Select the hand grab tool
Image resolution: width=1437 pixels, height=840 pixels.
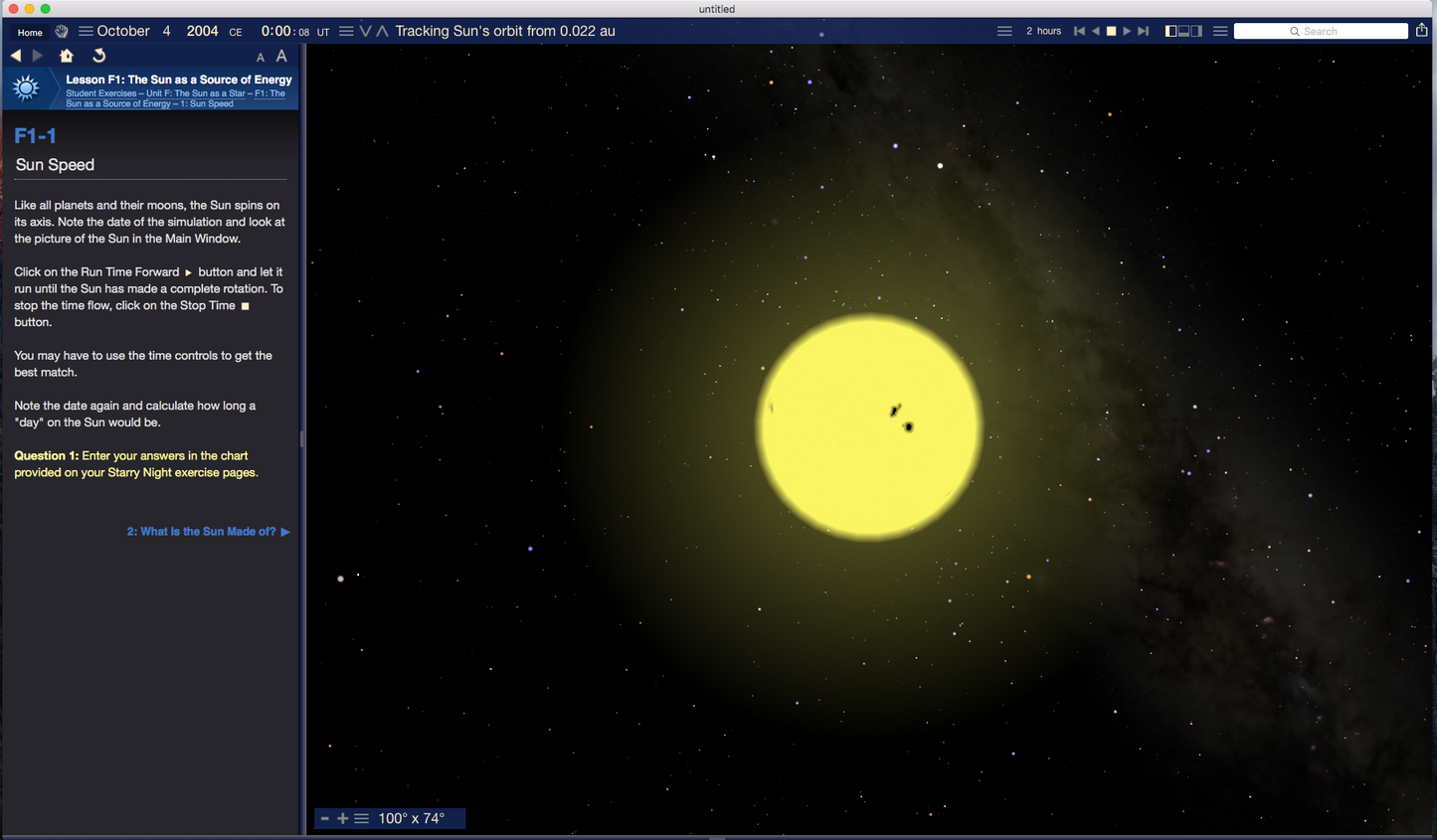(x=62, y=32)
